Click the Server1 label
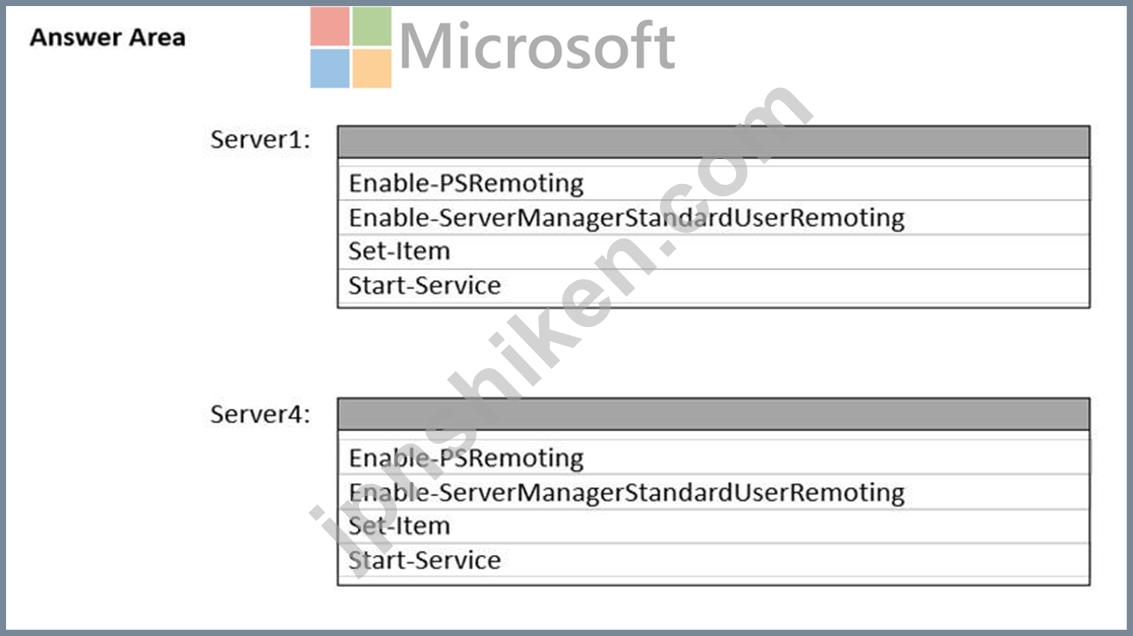 click(x=260, y=139)
